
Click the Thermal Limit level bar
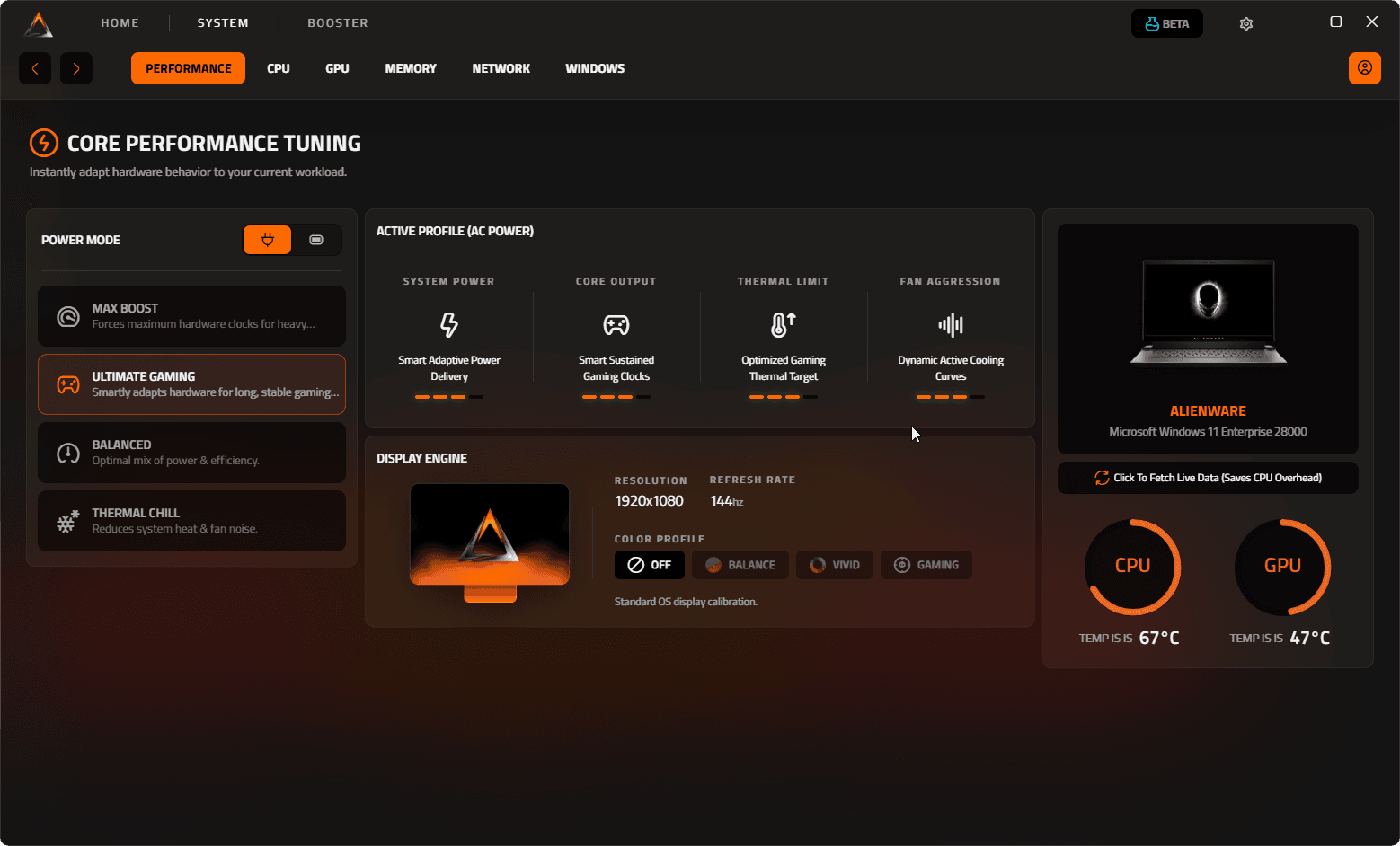pyautogui.click(x=784, y=397)
